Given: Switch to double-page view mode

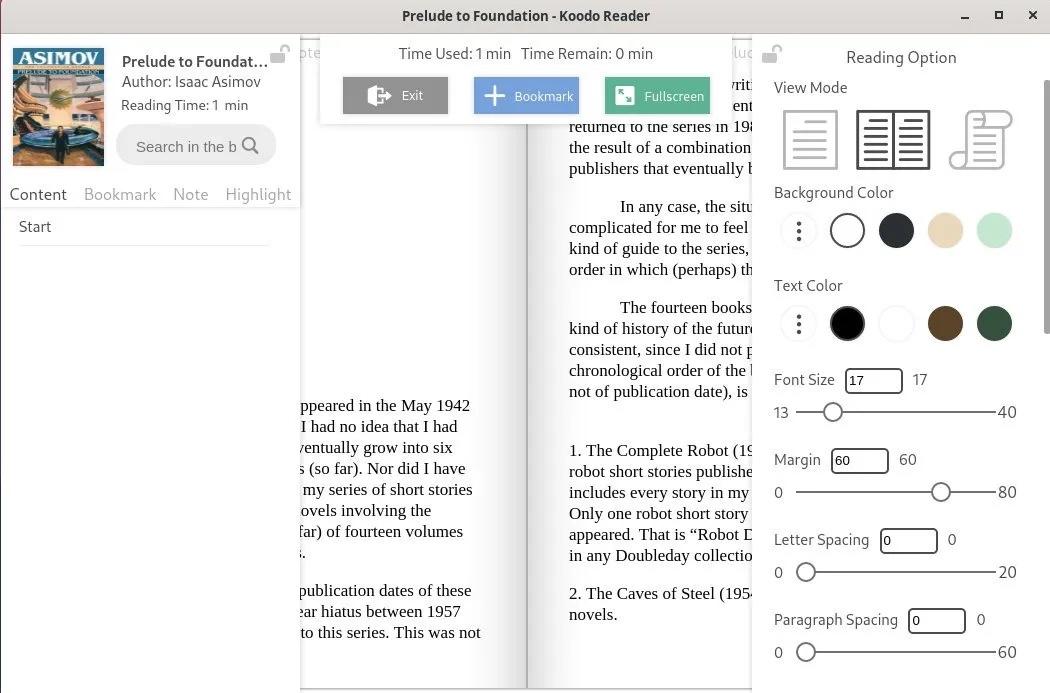Looking at the screenshot, I should [893, 139].
